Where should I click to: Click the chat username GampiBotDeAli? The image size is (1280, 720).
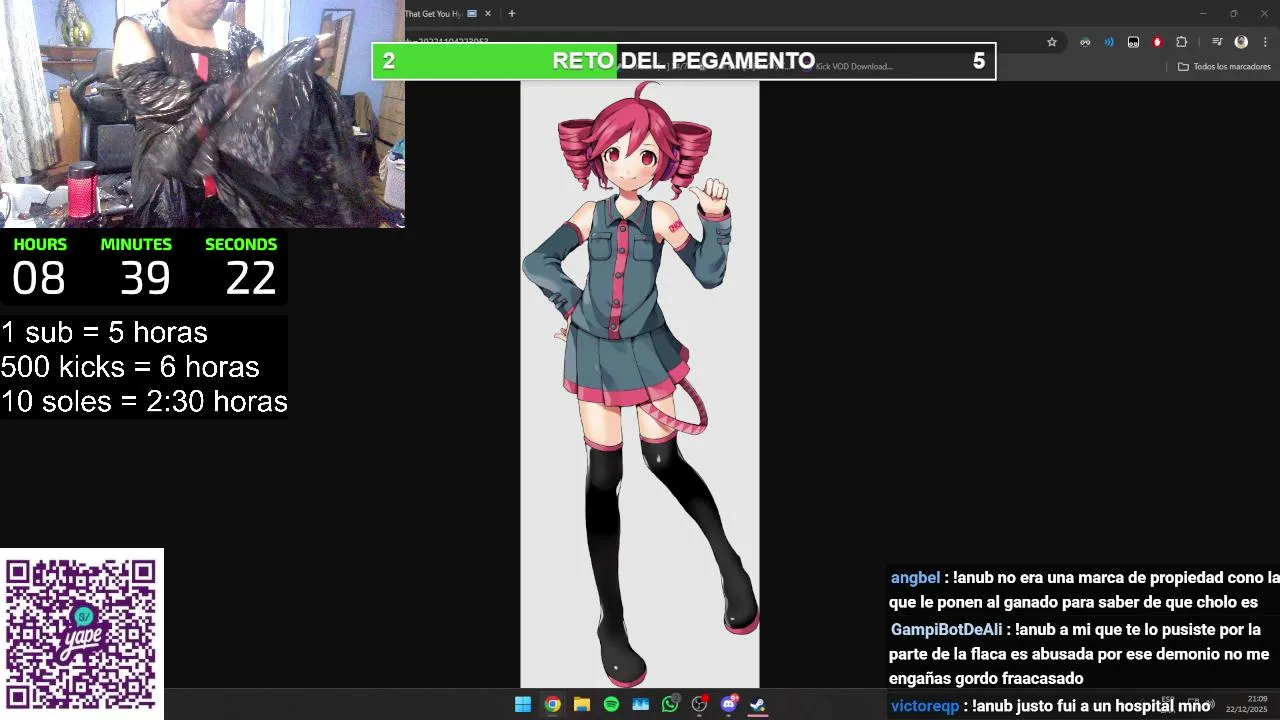946,630
